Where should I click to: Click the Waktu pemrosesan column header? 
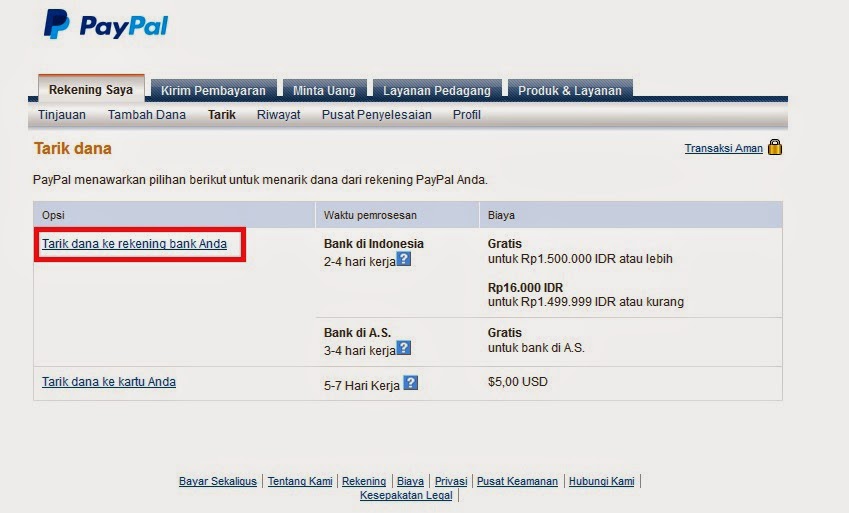(x=370, y=215)
